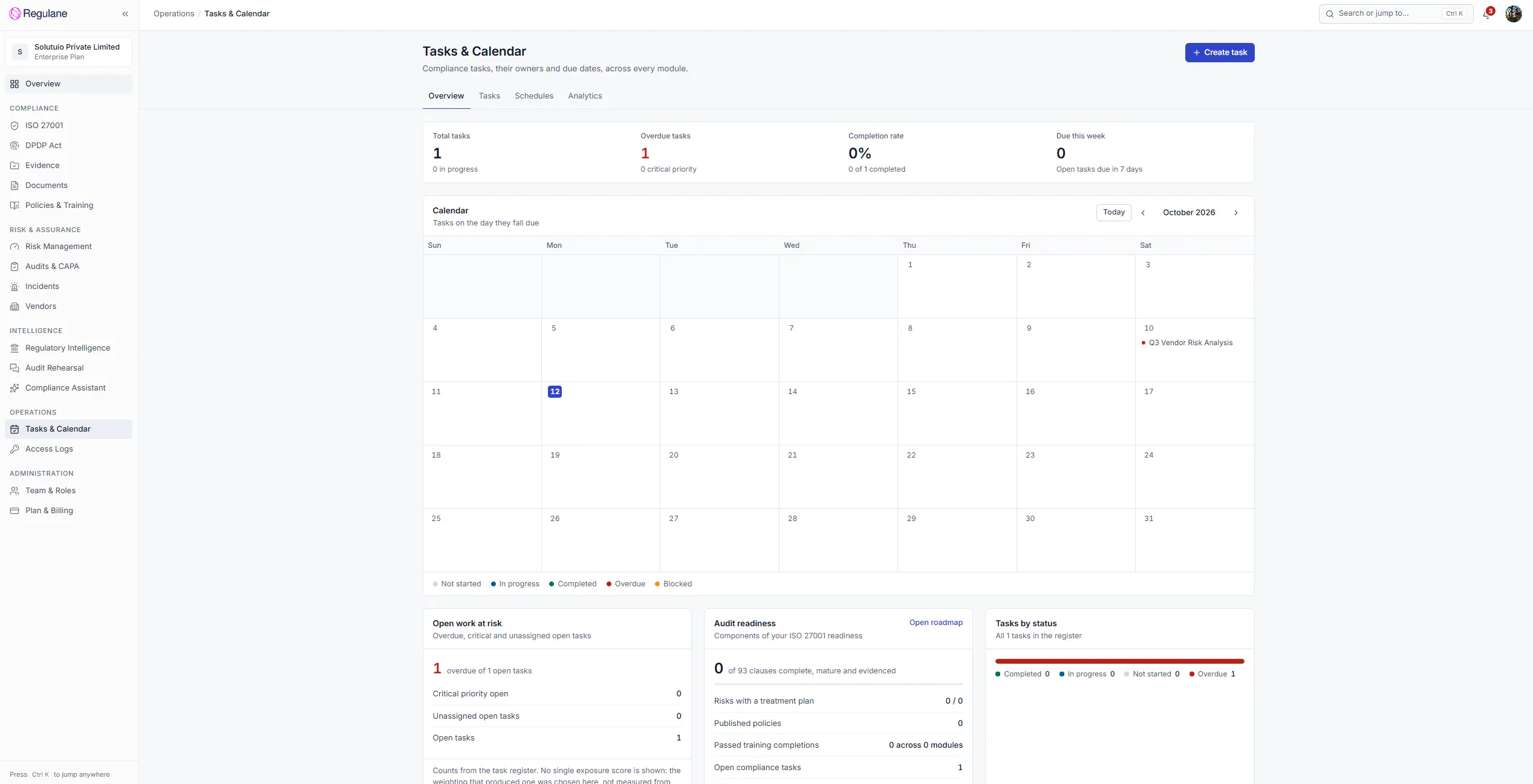Select highlighted date 12 in calendar
This screenshot has width=1533, height=784.
pos(555,392)
